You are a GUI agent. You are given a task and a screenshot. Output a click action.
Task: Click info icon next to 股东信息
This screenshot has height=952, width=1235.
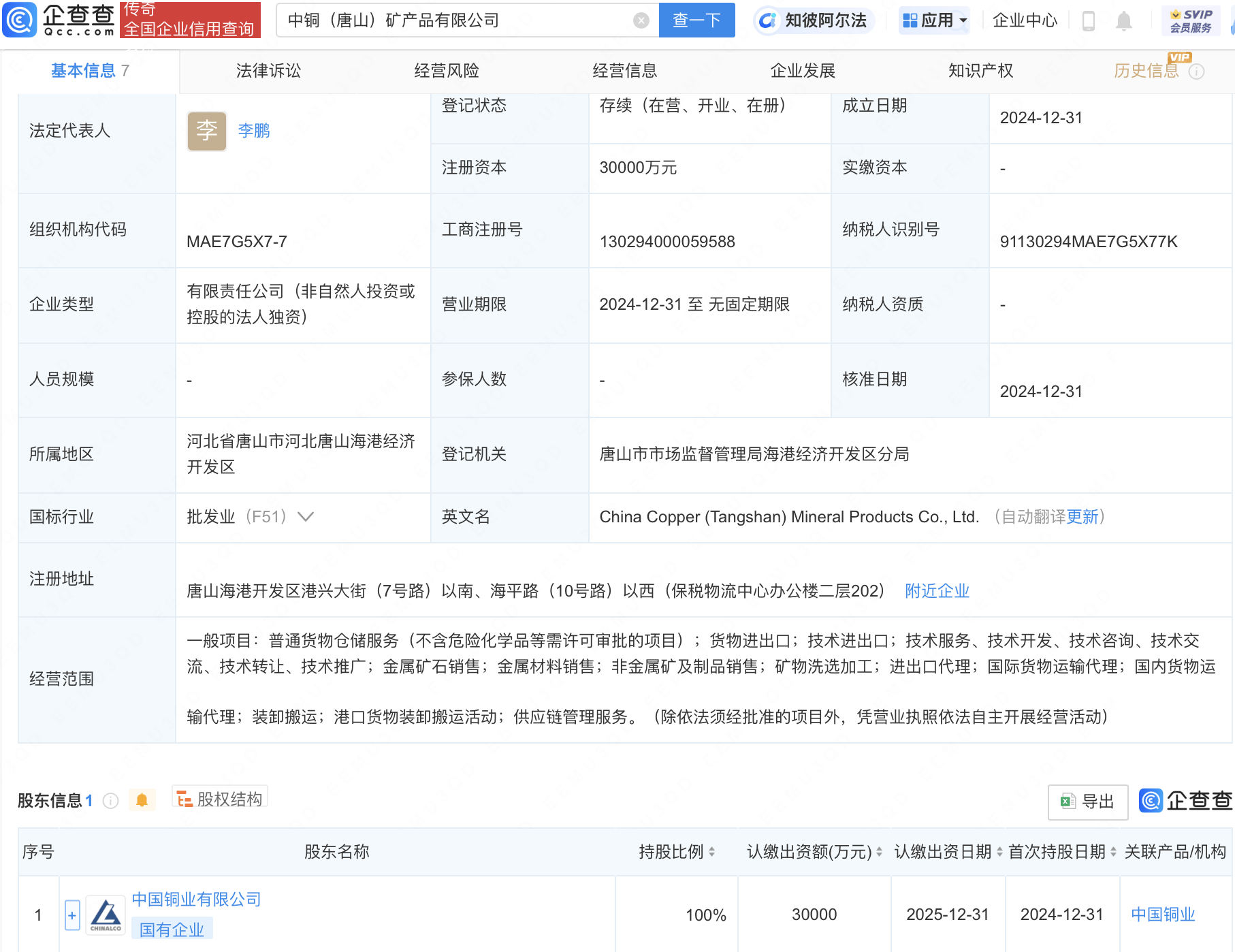click(110, 801)
